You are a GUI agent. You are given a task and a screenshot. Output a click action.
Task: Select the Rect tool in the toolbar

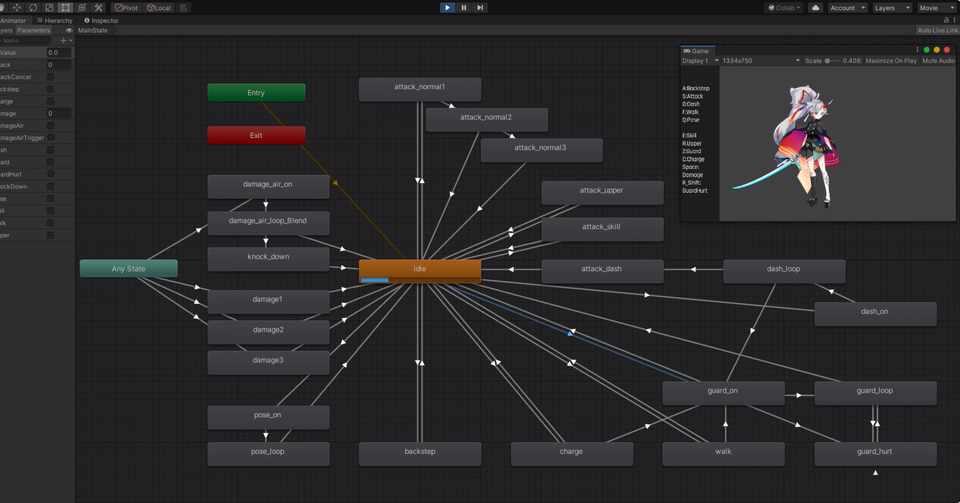66,8
